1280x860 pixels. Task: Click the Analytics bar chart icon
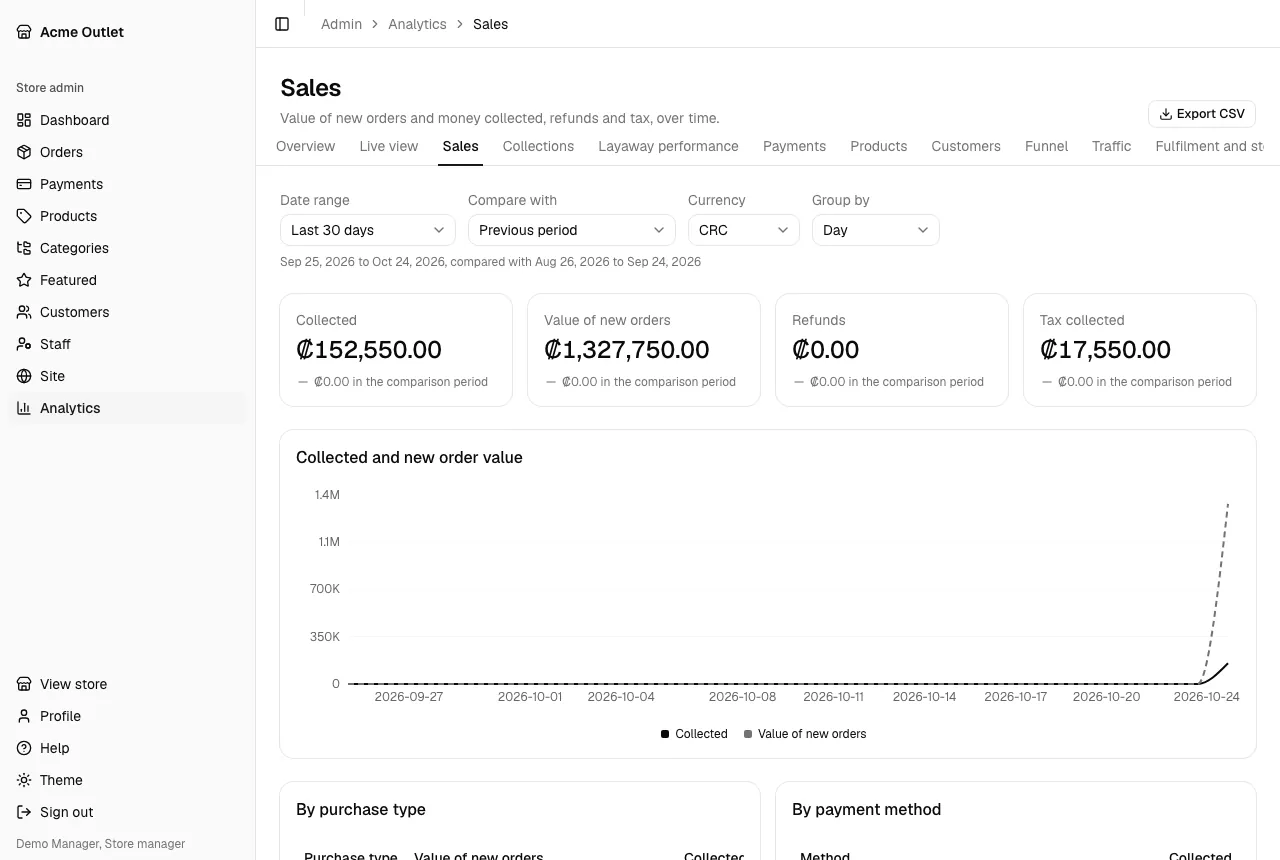pyautogui.click(x=24, y=408)
